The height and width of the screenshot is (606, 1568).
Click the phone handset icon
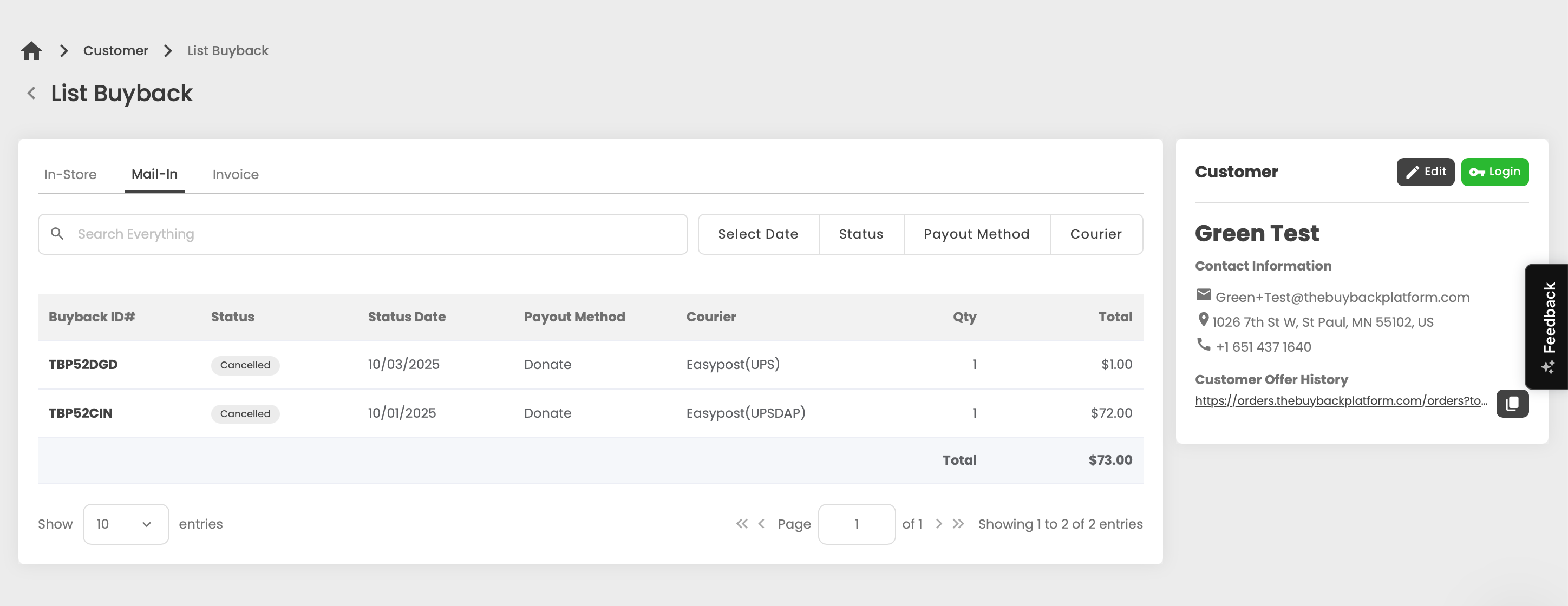(1204, 344)
